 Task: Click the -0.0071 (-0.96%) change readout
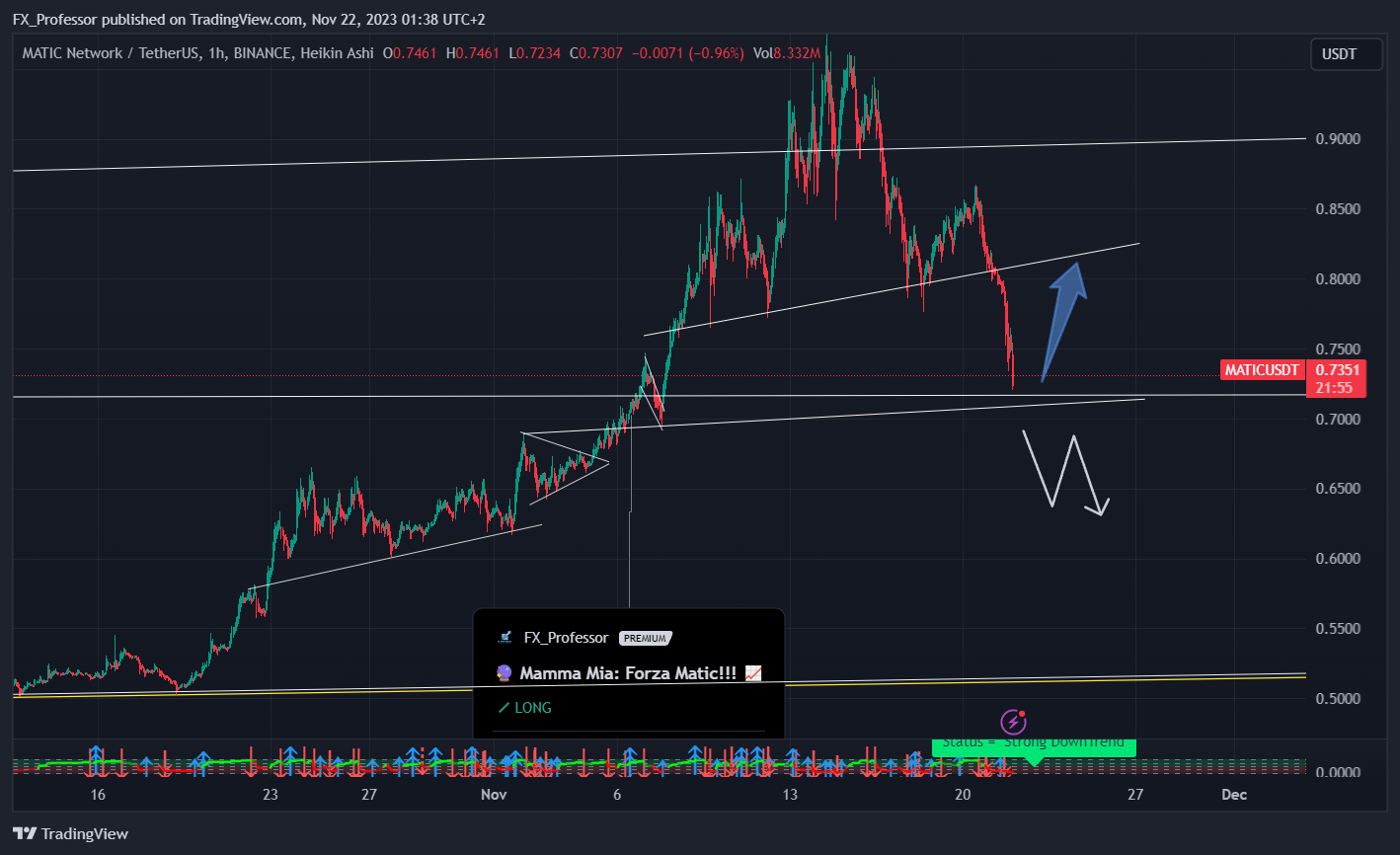(686, 53)
